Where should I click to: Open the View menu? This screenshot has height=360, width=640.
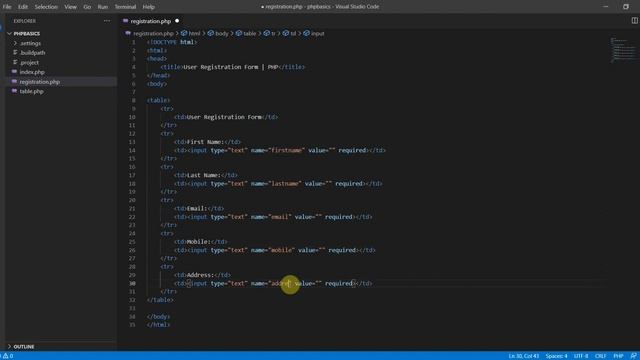(x=70, y=7)
